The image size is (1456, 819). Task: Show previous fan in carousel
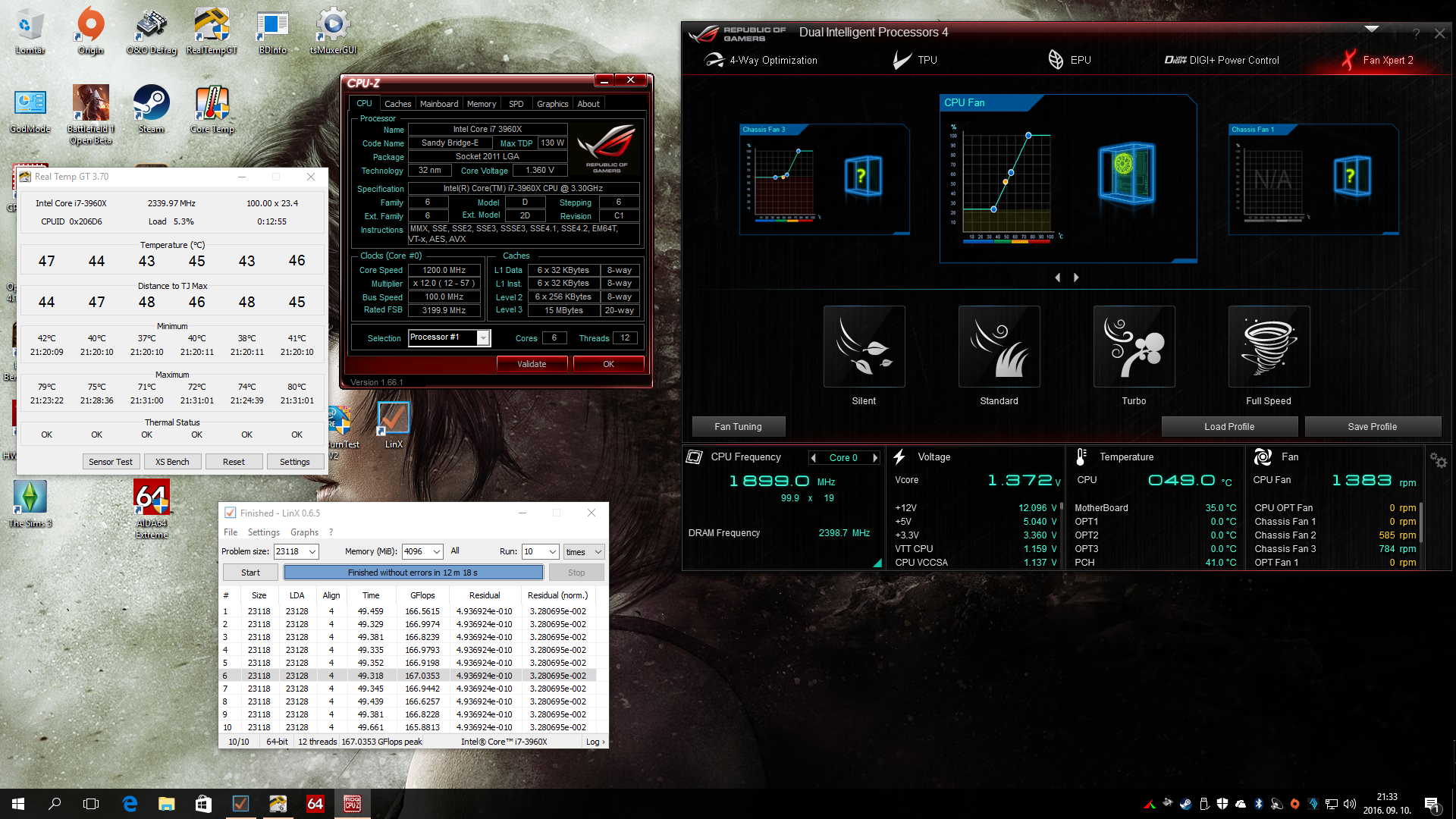pos(1058,278)
